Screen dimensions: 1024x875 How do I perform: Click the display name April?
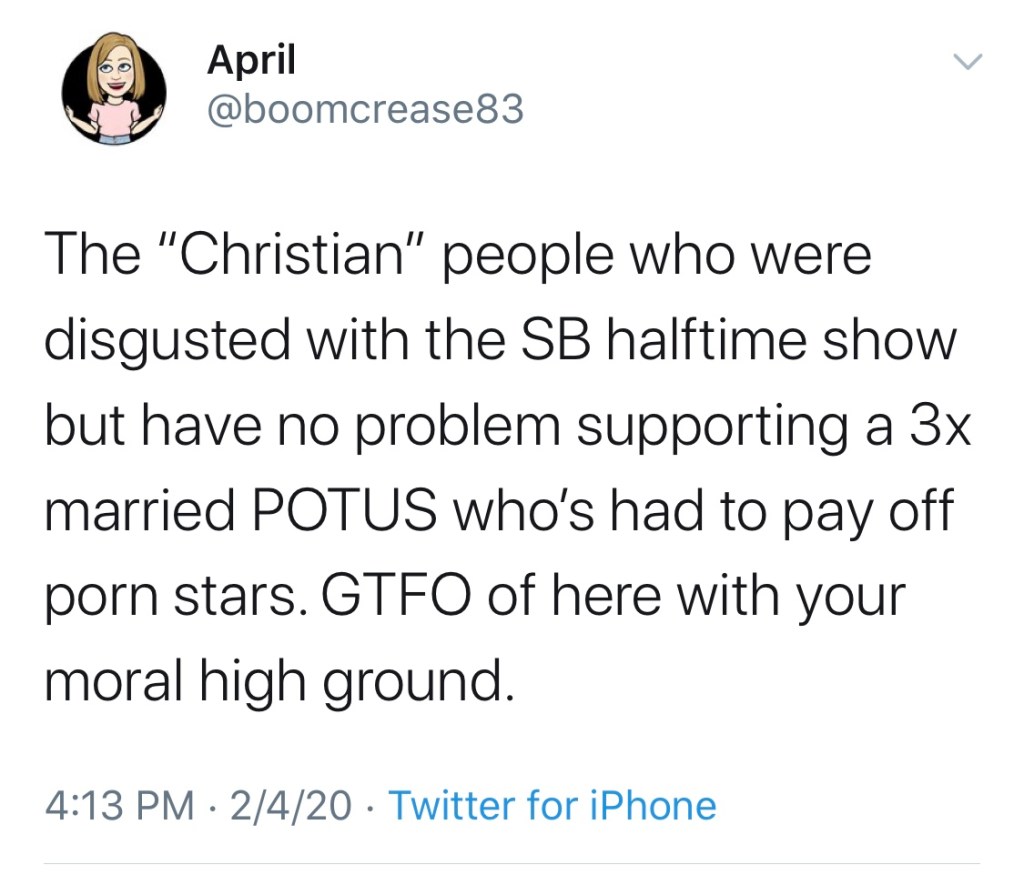[251, 60]
